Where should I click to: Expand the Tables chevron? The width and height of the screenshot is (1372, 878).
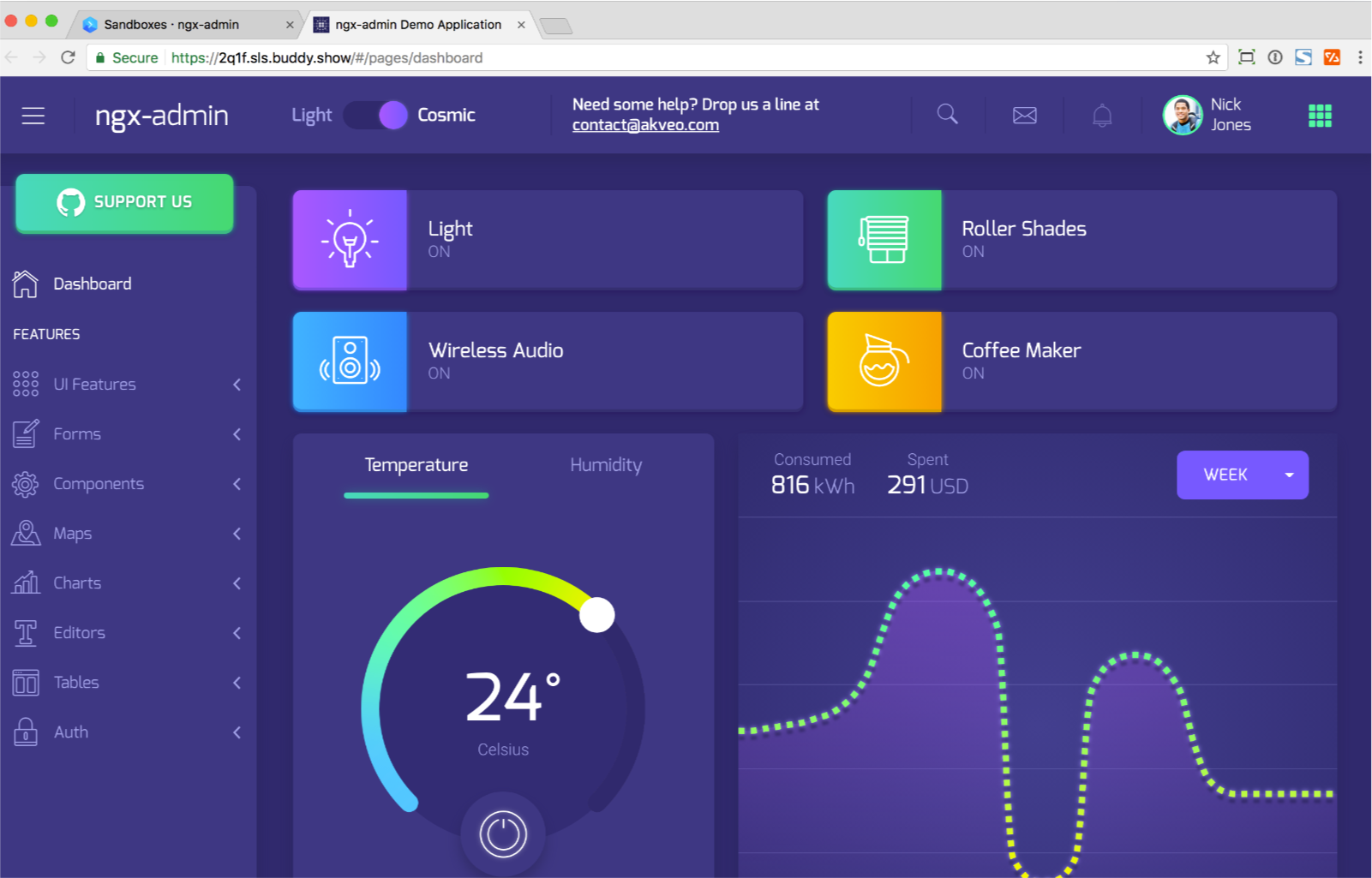click(x=237, y=683)
